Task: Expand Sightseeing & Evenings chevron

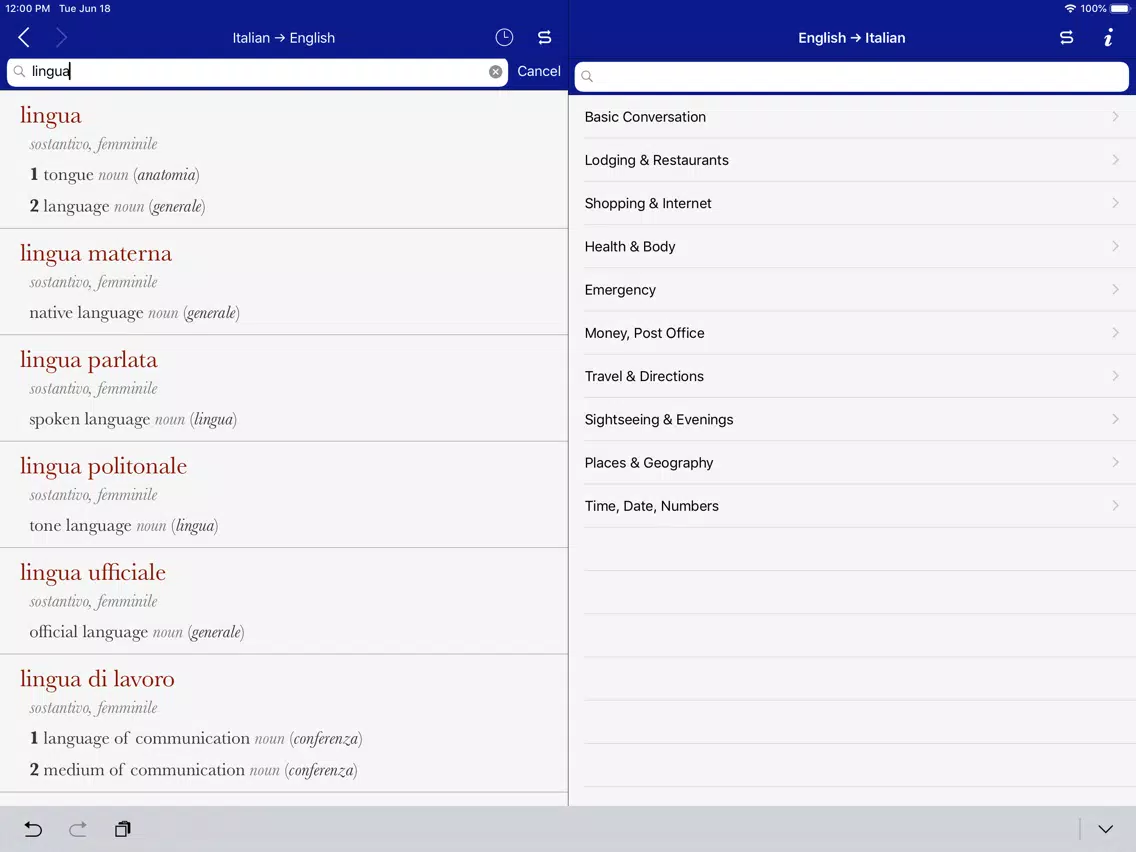Action: 1115,419
